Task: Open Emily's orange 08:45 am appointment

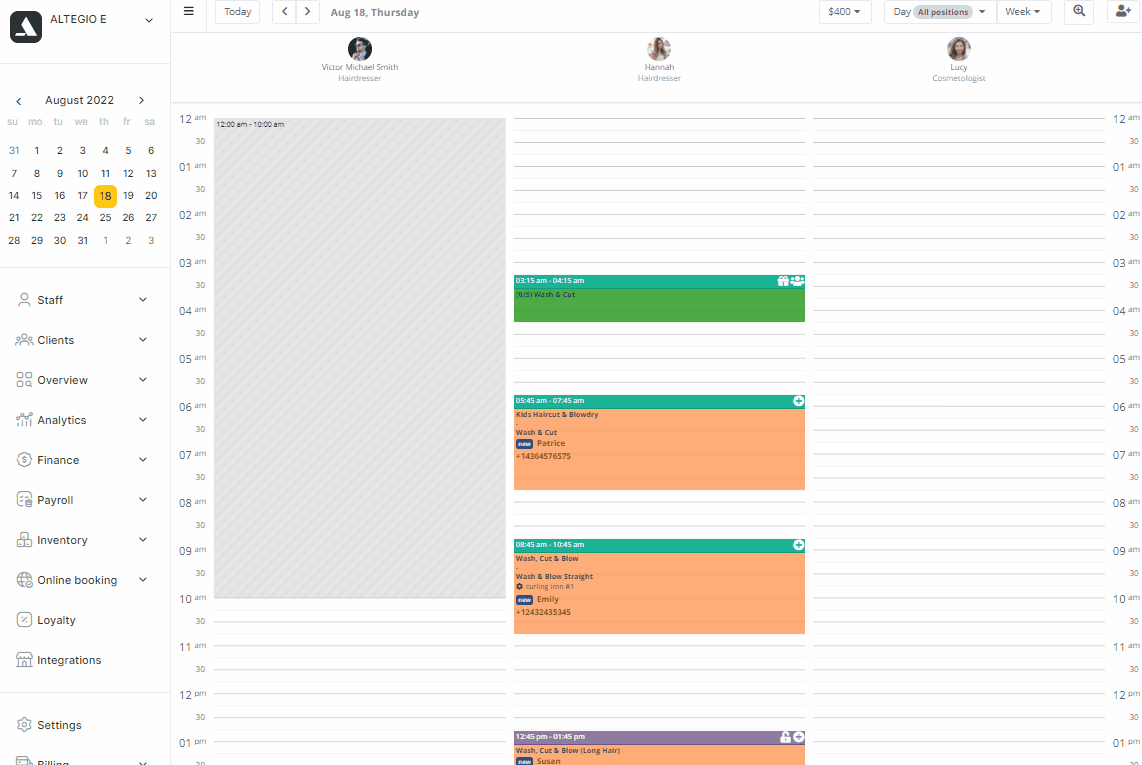Action: pyautogui.click(x=659, y=592)
